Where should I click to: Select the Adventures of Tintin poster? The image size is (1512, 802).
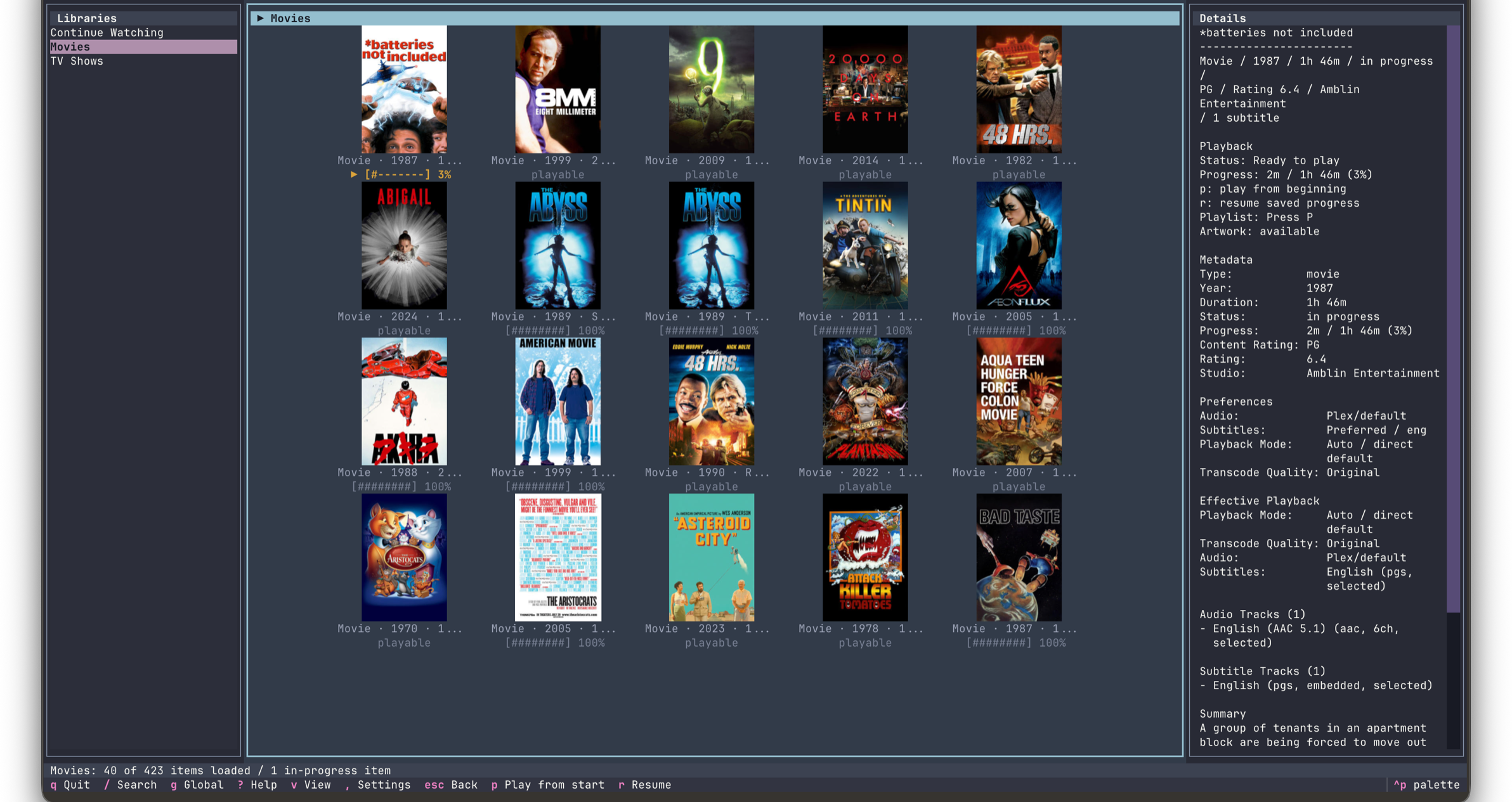pyautogui.click(x=865, y=245)
